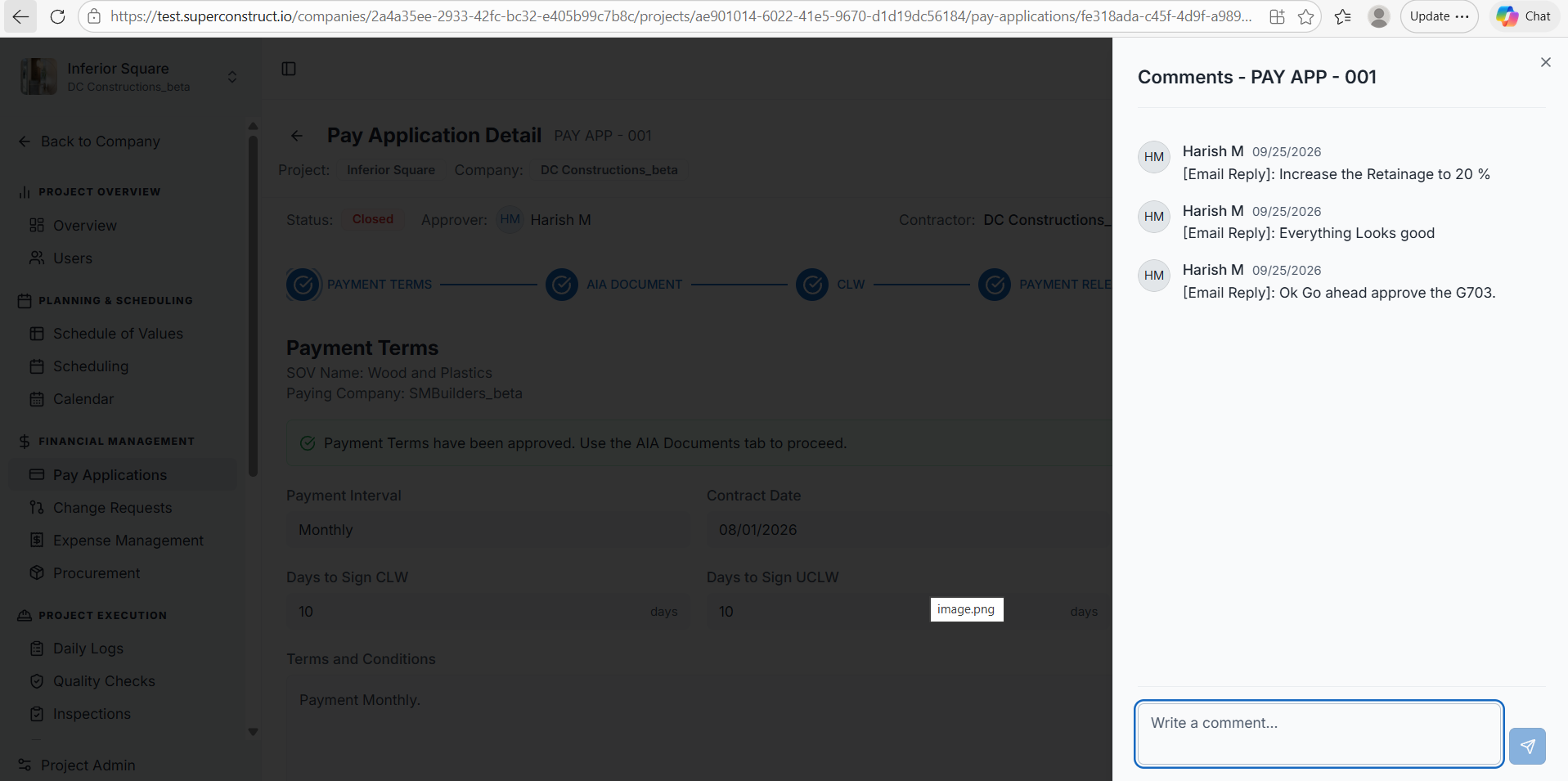Open Calendar in the sidebar
This screenshot has width=1568, height=781.
pyautogui.click(x=83, y=399)
